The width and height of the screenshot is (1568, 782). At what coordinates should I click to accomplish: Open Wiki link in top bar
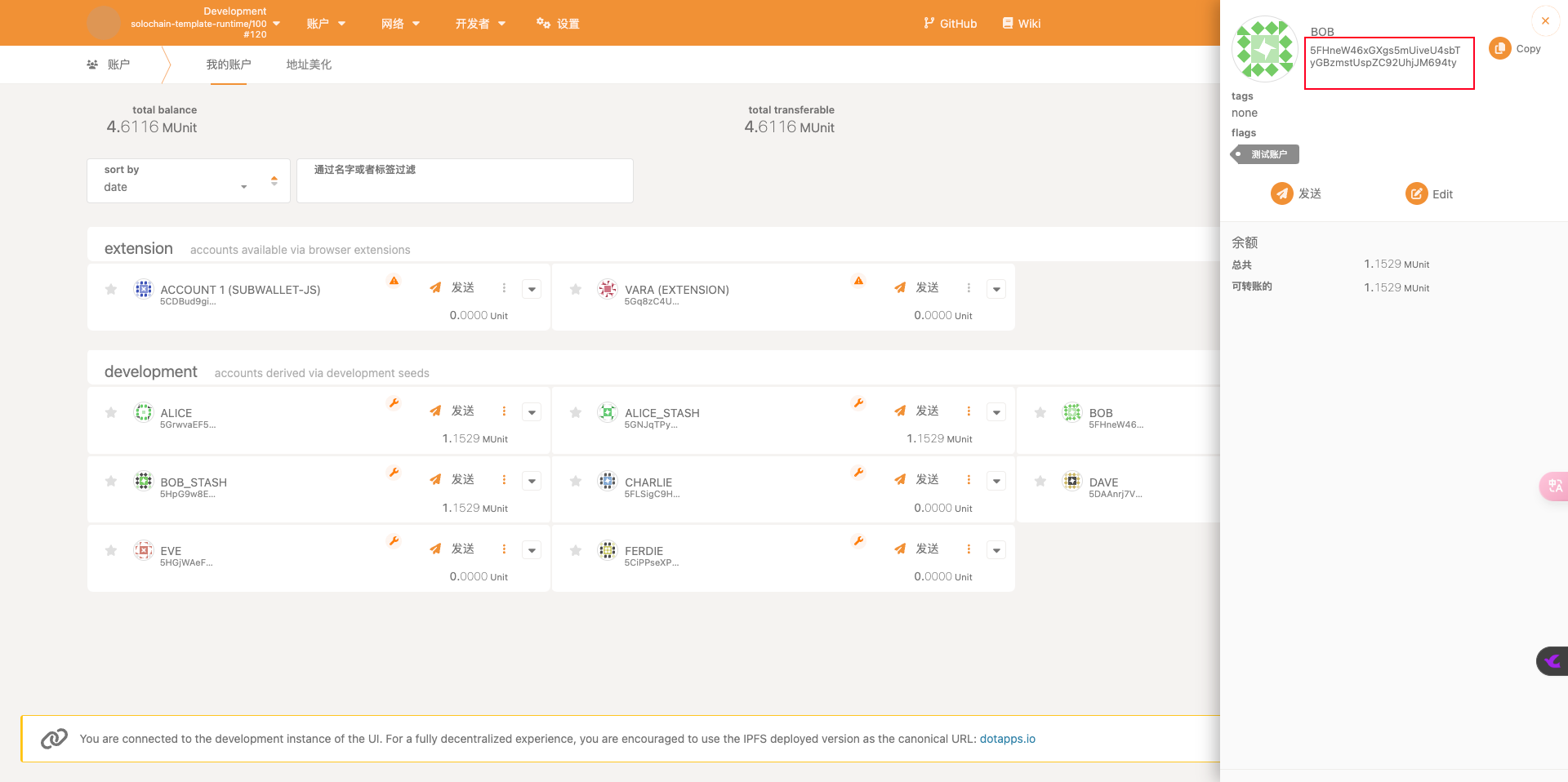(1021, 24)
